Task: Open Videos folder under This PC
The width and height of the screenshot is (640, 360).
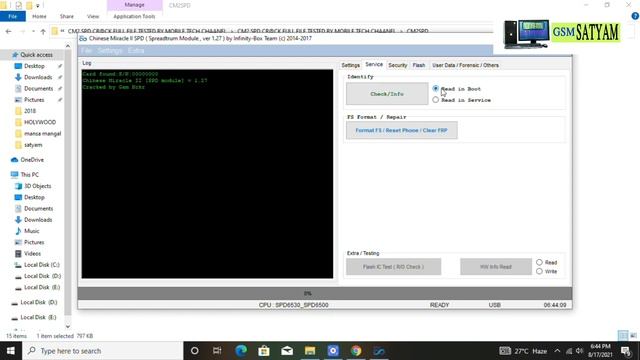Action: (x=32, y=253)
